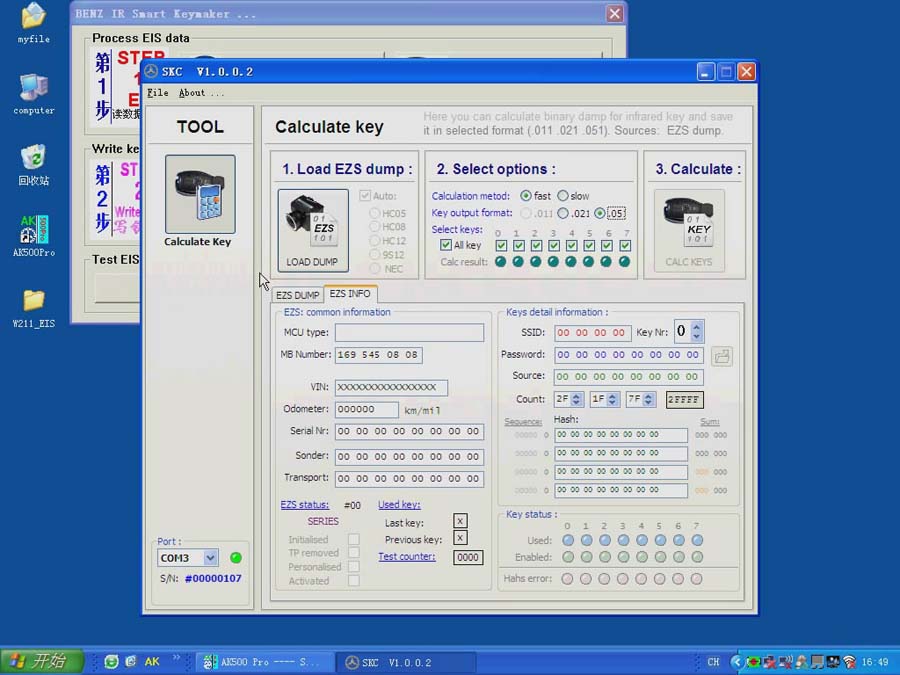Open the File menu
This screenshot has width=900, height=675.
(157, 92)
